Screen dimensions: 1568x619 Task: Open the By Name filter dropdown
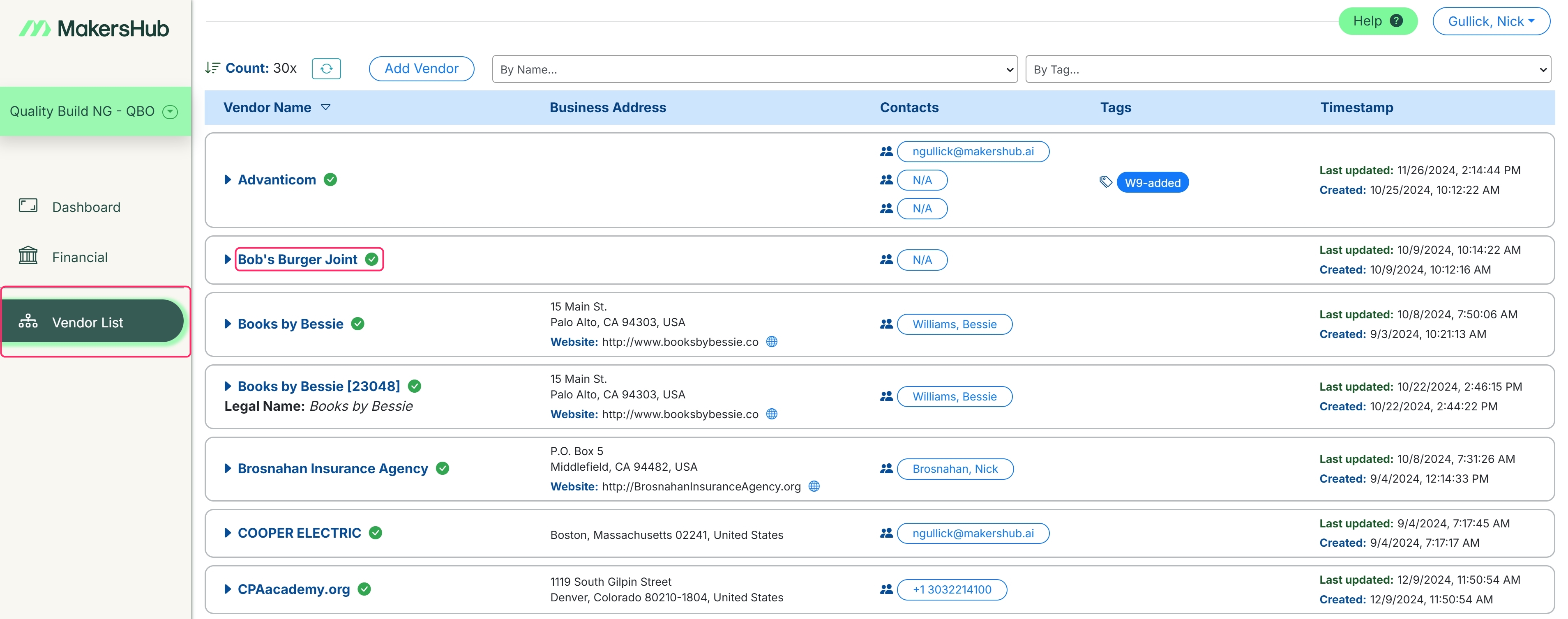755,69
